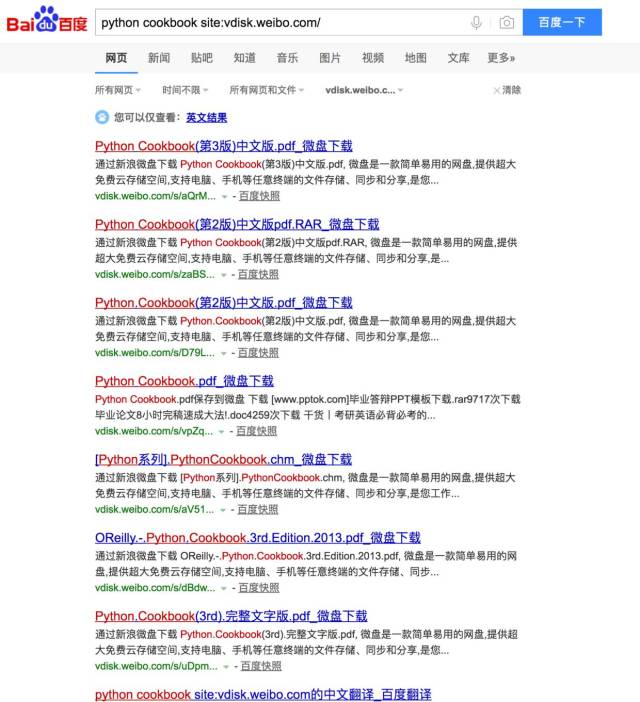Select the 网页 tab
Viewport: 640px width, 702px height.
pyautogui.click(x=116, y=58)
